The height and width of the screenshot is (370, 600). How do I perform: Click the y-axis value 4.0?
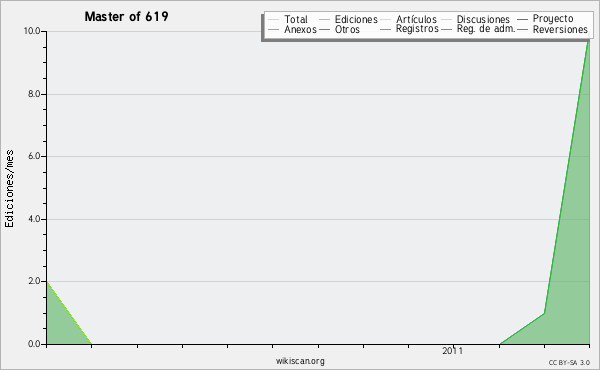tap(34, 219)
